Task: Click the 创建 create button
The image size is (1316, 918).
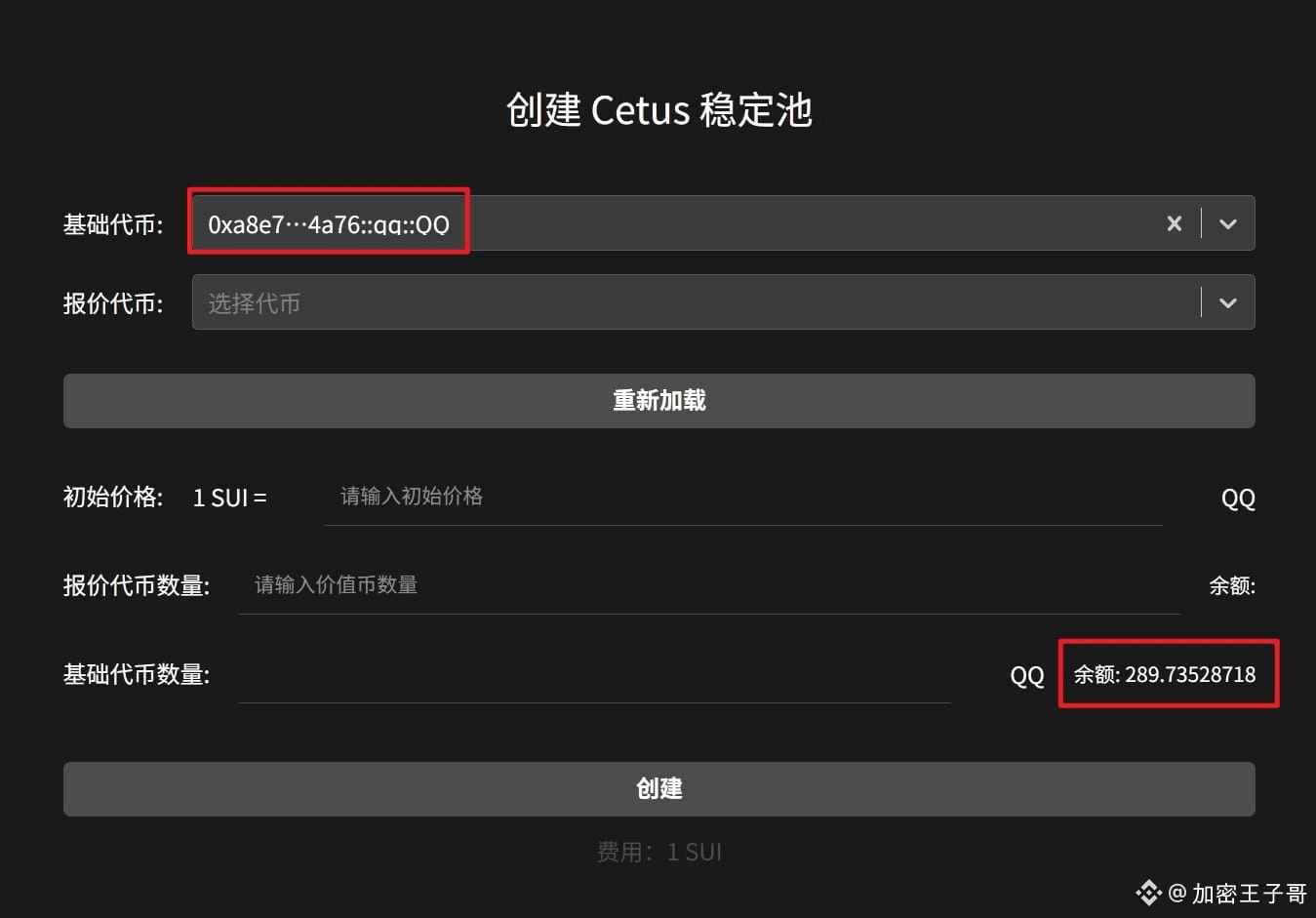Action: tap(658, 788)
